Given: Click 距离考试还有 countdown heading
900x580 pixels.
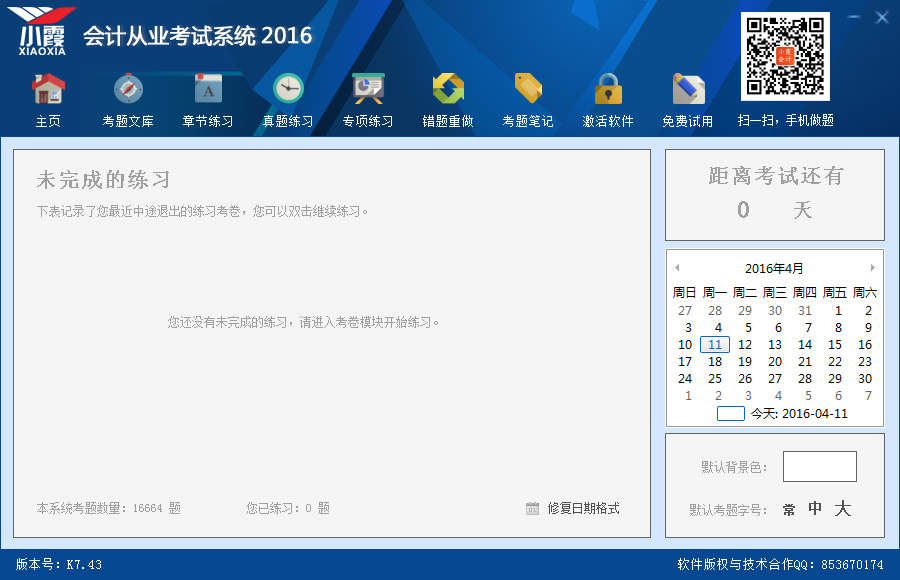Looking at the screenshot, I should pos(776,176).
